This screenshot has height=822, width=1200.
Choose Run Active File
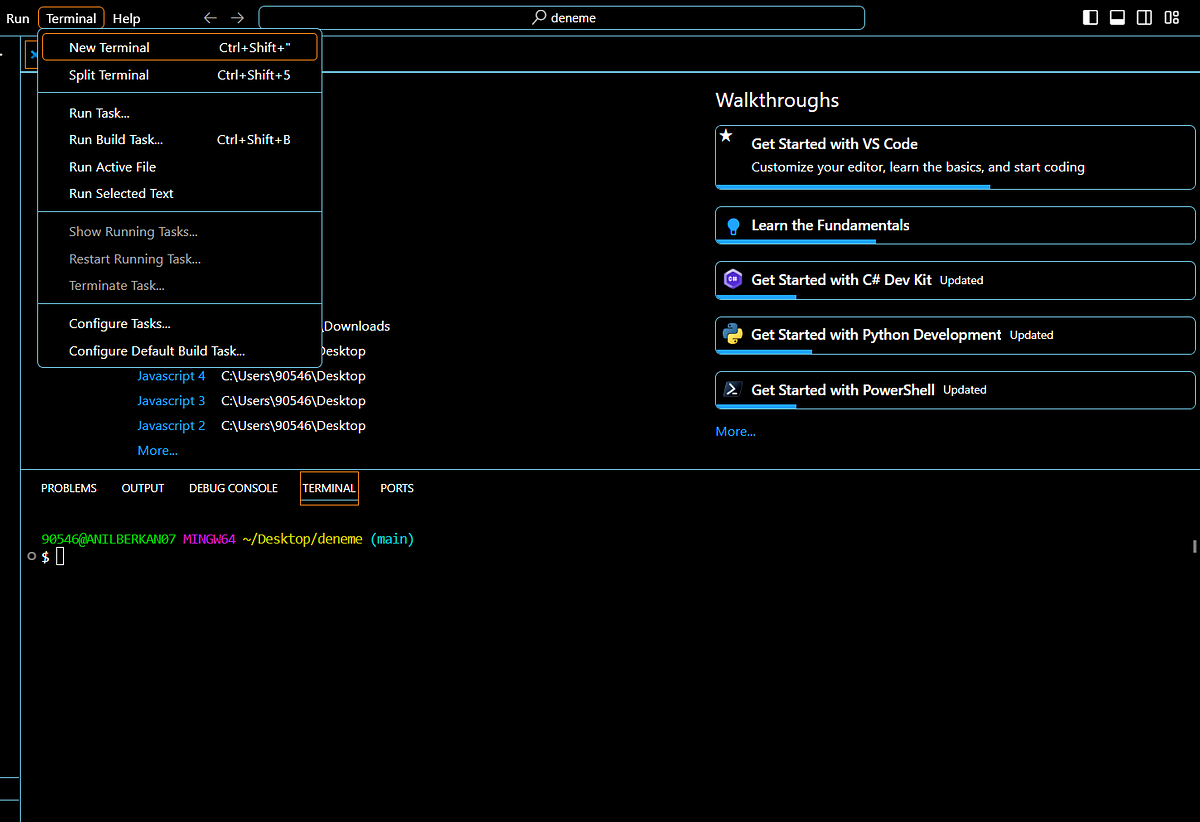(x=180, y=167)
